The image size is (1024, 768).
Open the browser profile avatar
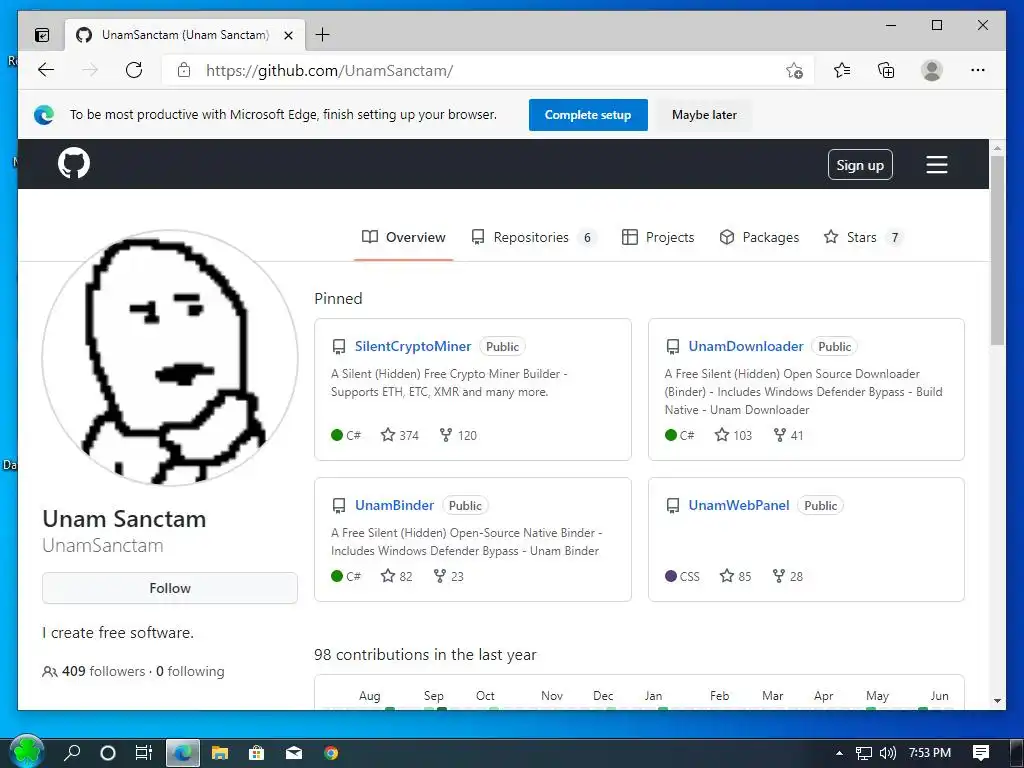(932, 70)
